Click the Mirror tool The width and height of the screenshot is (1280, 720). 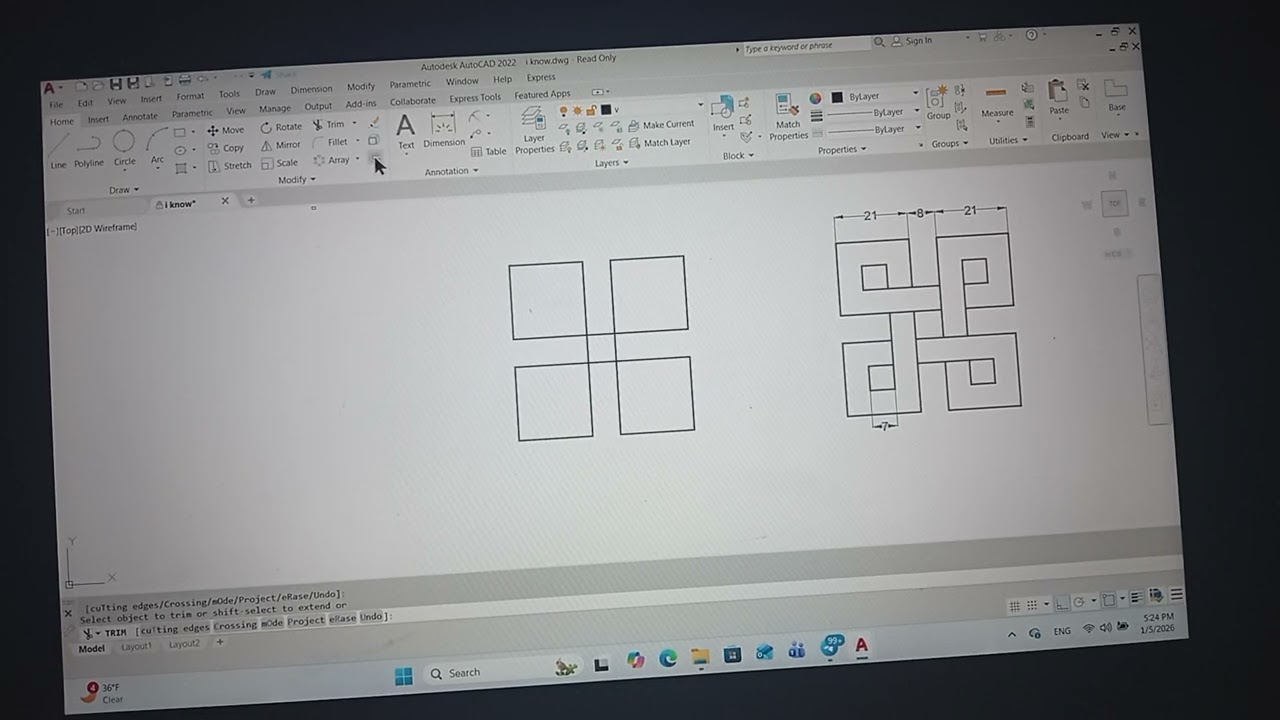[281, 145]
